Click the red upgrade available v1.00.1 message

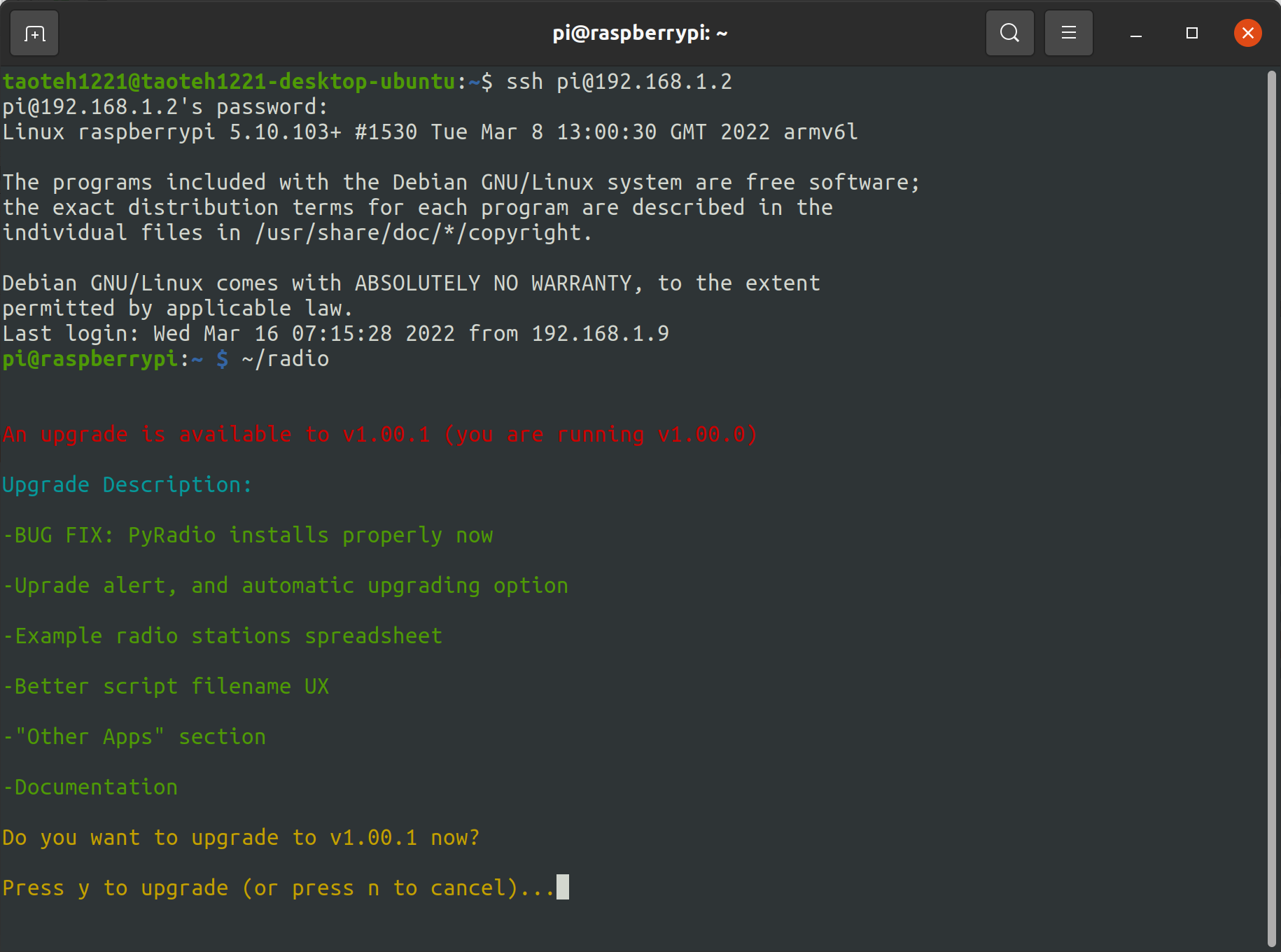[x=380, y=435]
